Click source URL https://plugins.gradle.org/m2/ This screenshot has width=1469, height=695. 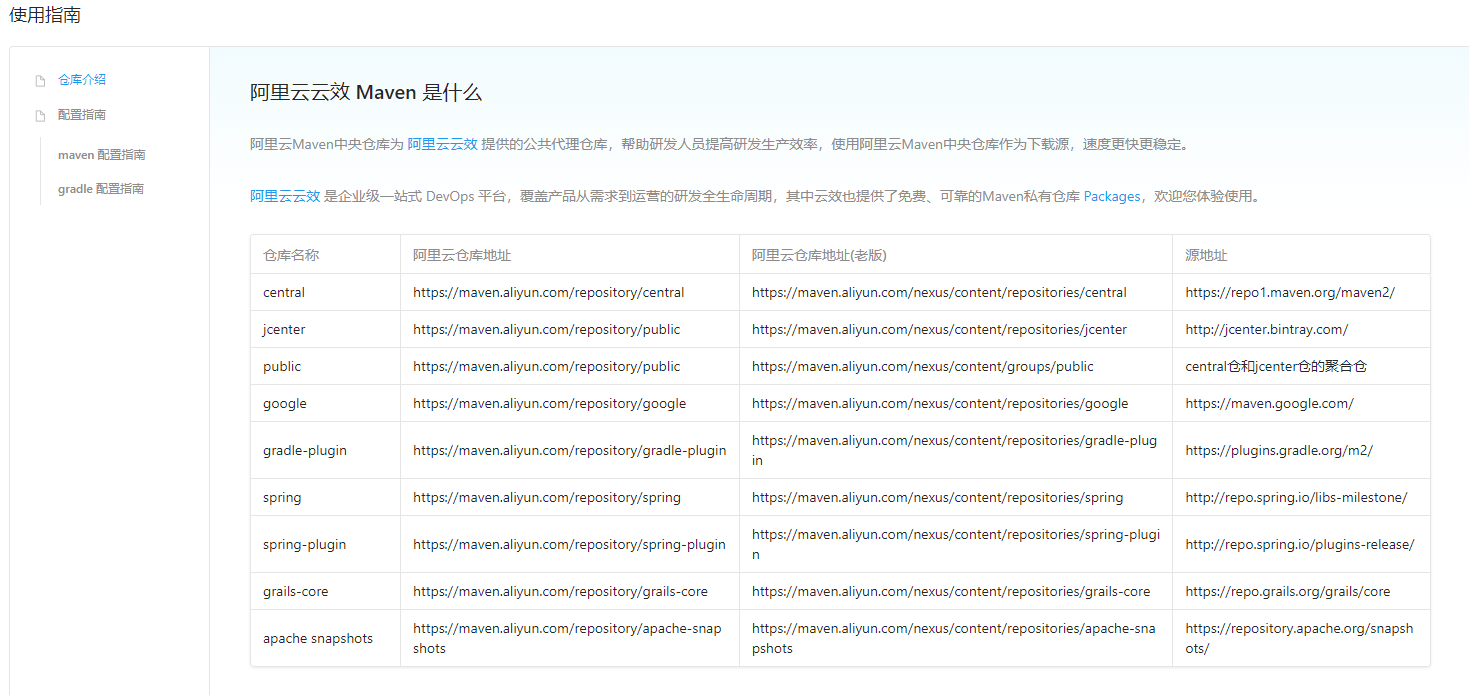pyautogui.click(x=1279, y=451)
